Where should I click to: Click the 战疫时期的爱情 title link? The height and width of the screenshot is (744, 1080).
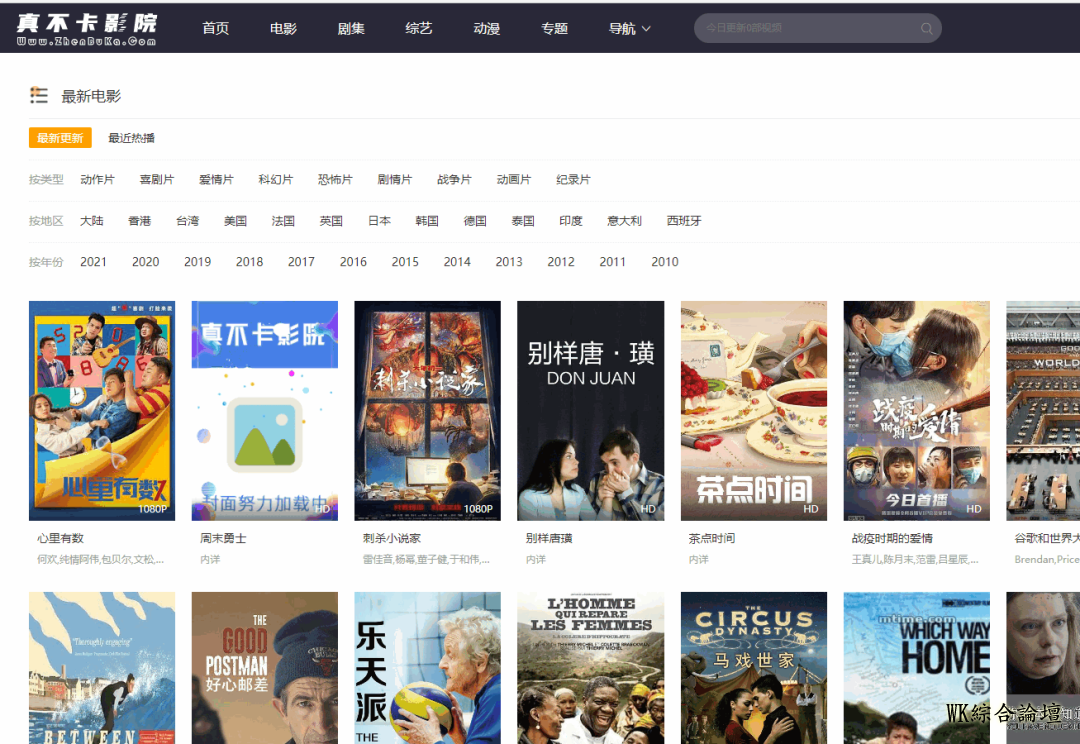click(x=892, y=538)
